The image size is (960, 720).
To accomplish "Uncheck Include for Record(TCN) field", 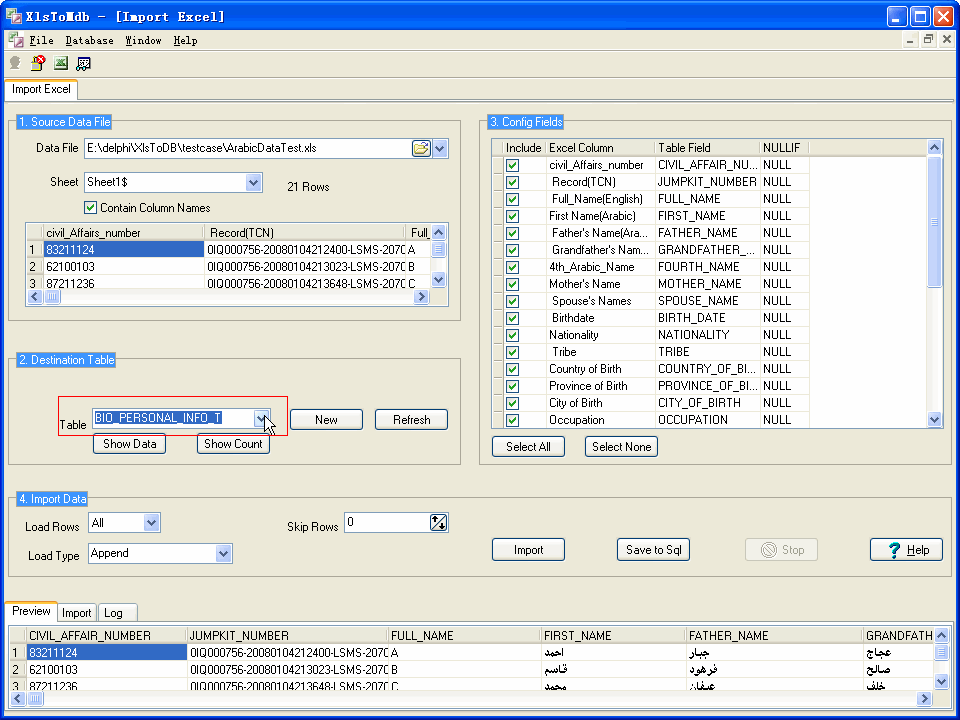I will pyautogui.click(x=512, y=182).
